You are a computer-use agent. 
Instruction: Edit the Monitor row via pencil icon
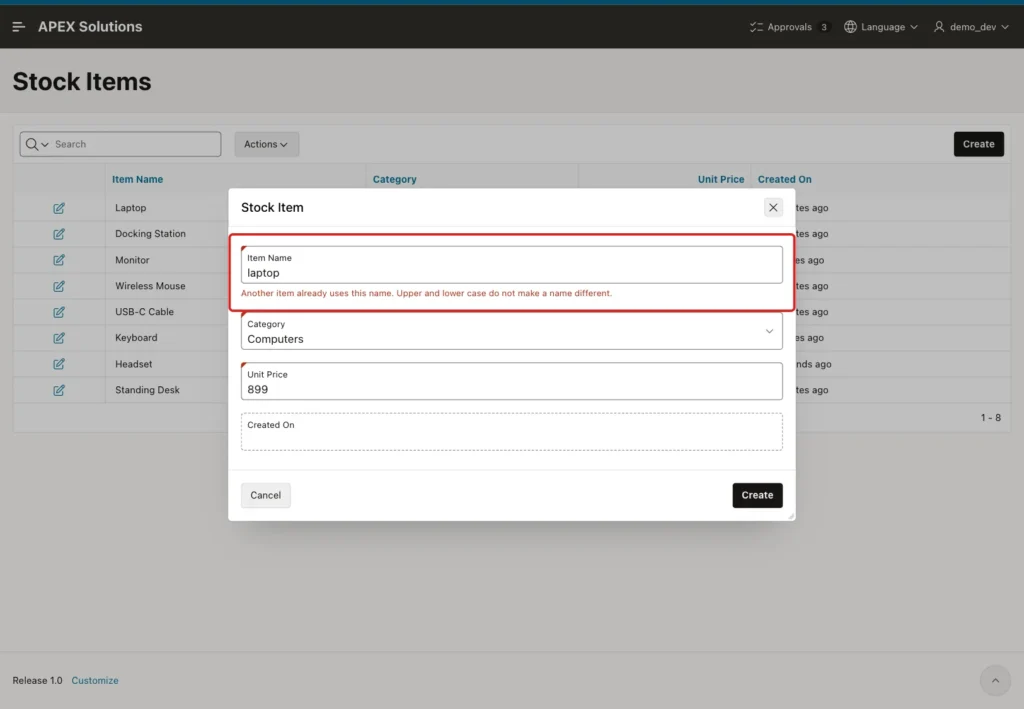(59, 260)
